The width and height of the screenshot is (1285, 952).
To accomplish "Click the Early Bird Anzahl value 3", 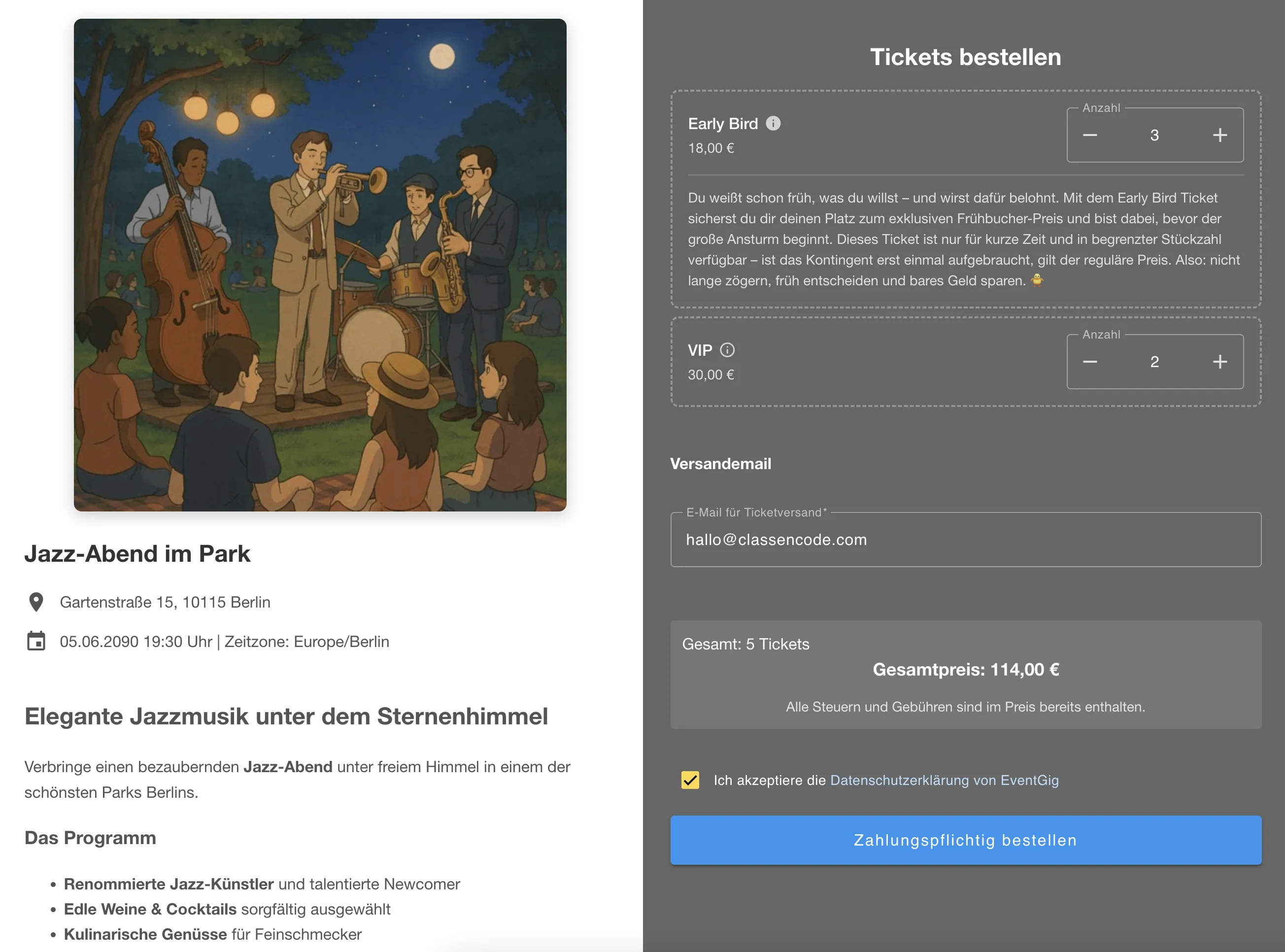I will [x=1155, y=135].
